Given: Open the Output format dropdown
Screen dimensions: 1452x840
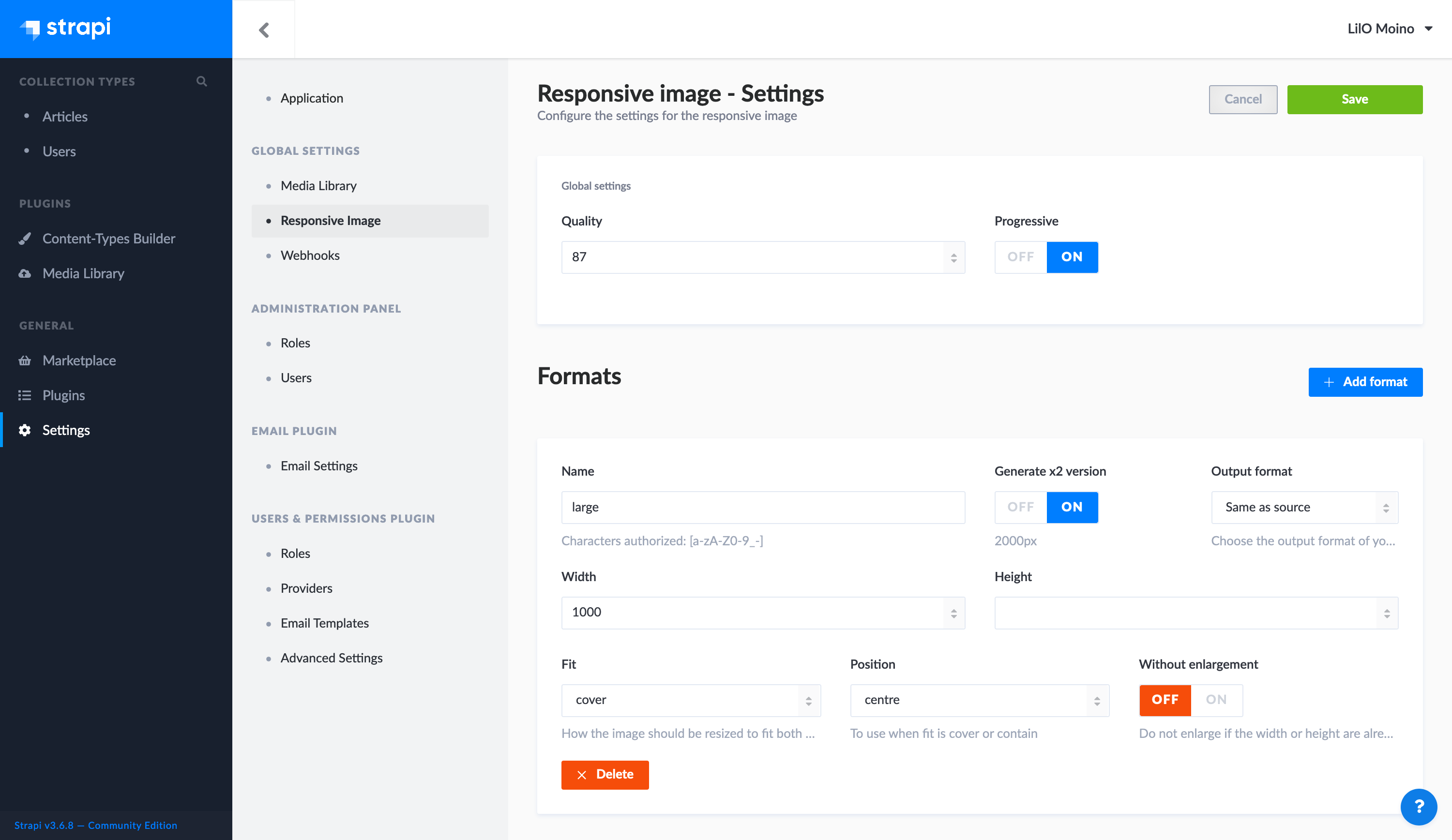Looking at the screenshot, I should coord(1304,507).
